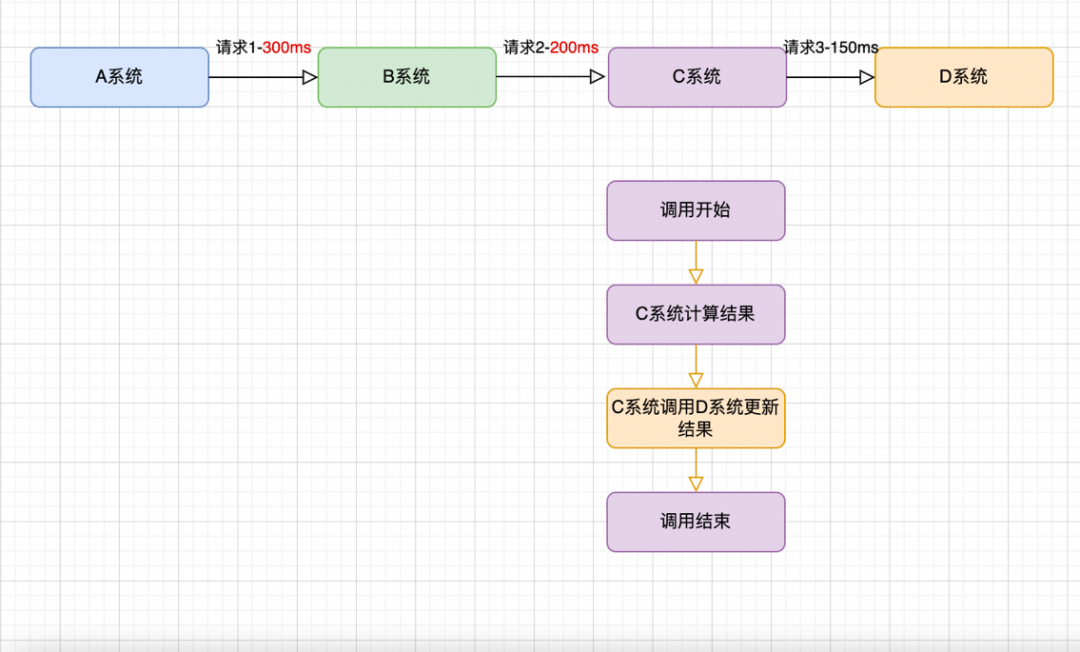1080x652 pixels.
Task: Select the arrow between C系统计算结果 and next step
Action: click(695, 368)
